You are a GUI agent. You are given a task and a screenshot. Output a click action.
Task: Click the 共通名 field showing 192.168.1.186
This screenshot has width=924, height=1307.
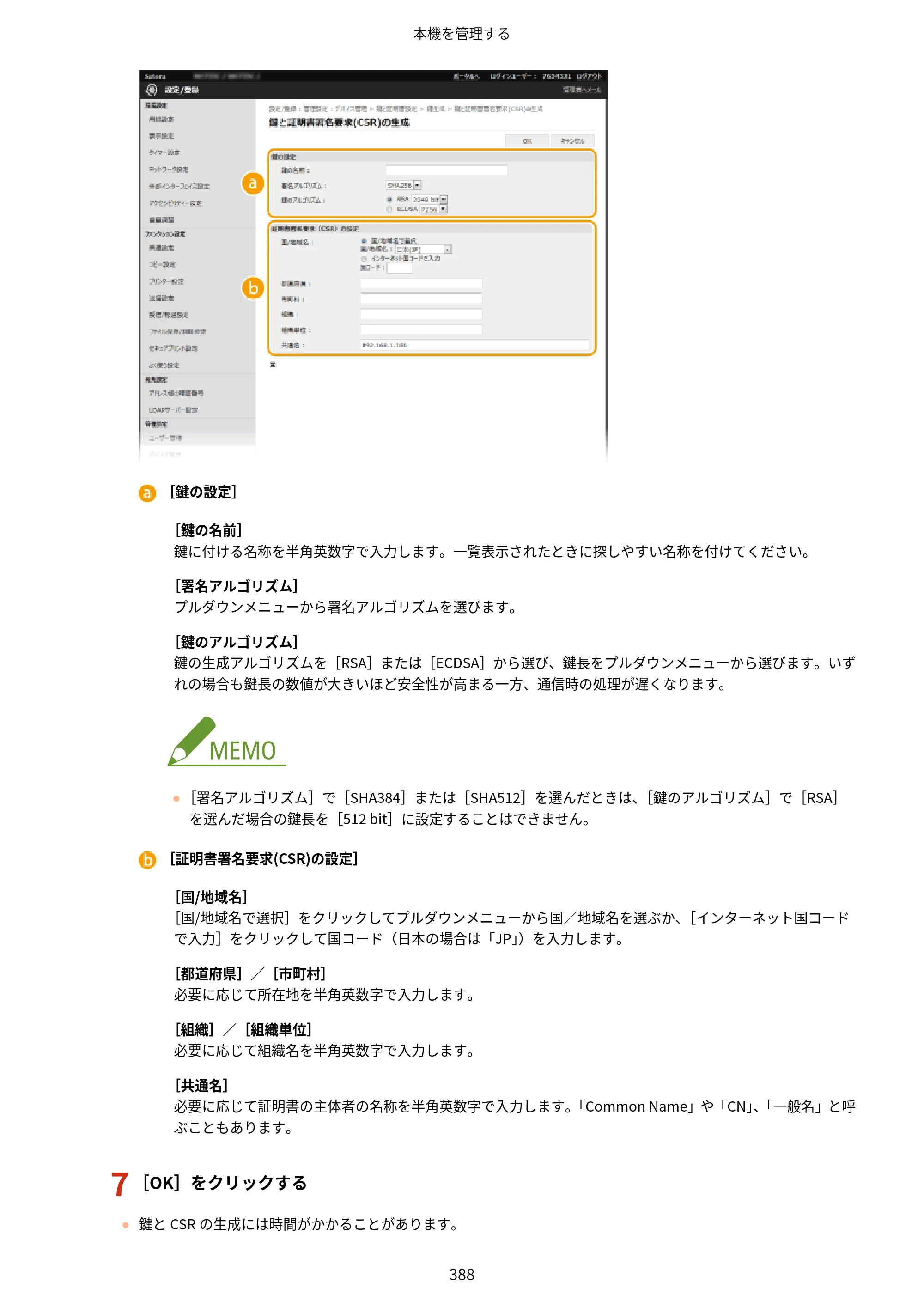(x=475, y=345)
